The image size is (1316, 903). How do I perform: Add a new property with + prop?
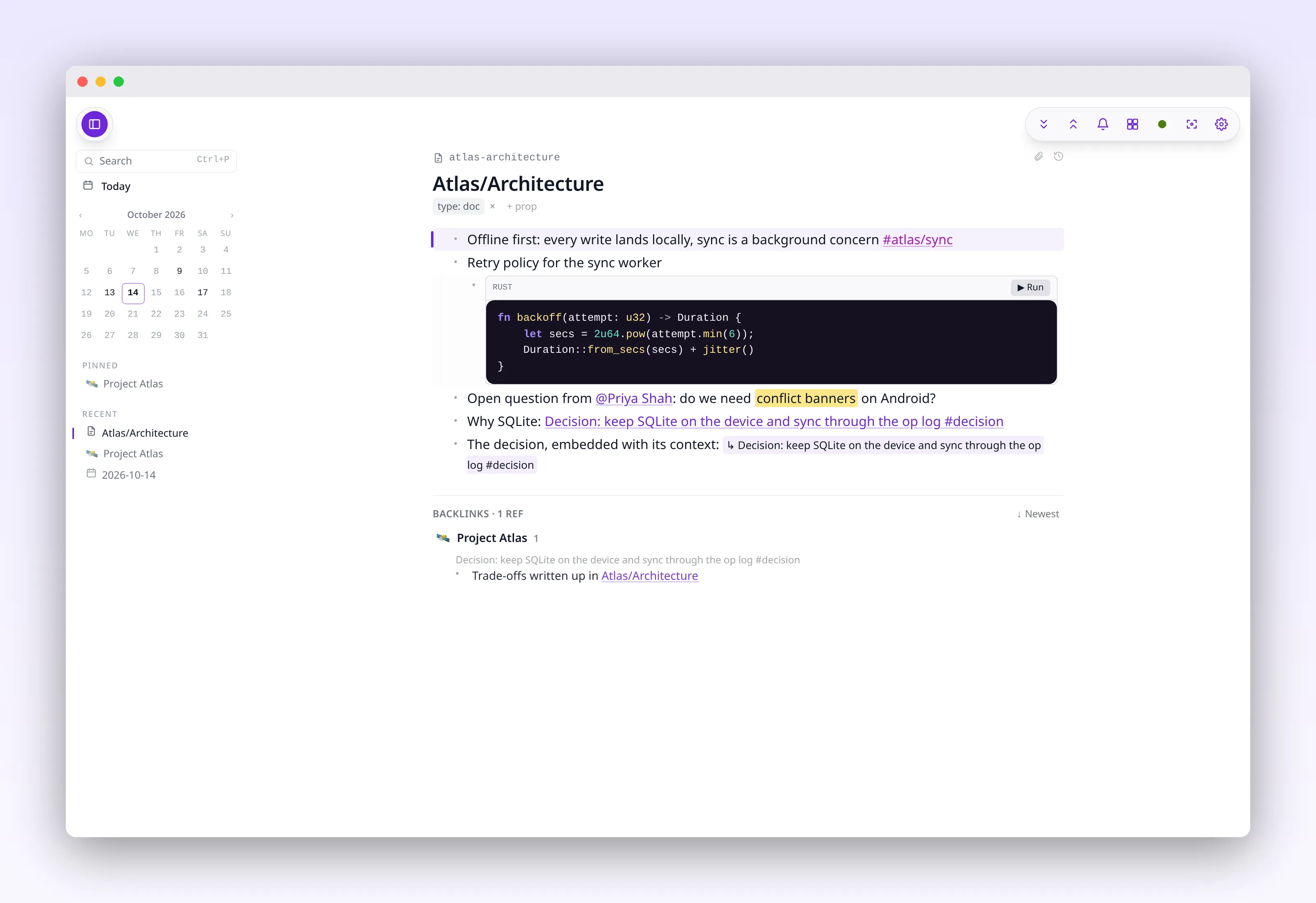coord(521,206)
